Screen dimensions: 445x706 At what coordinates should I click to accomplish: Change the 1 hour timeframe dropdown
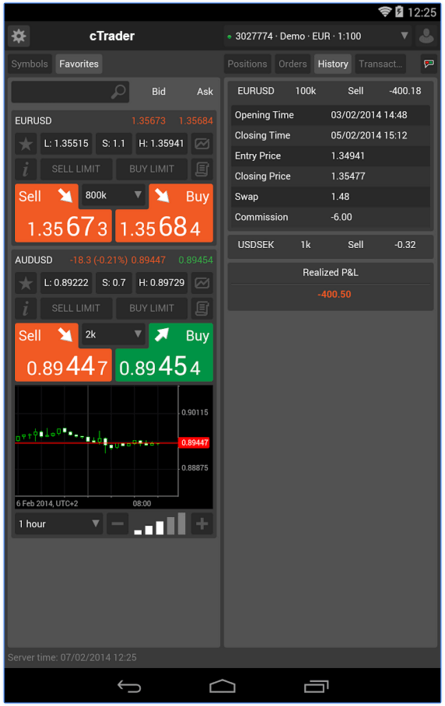pyautogui.click(x=59, y=524)
